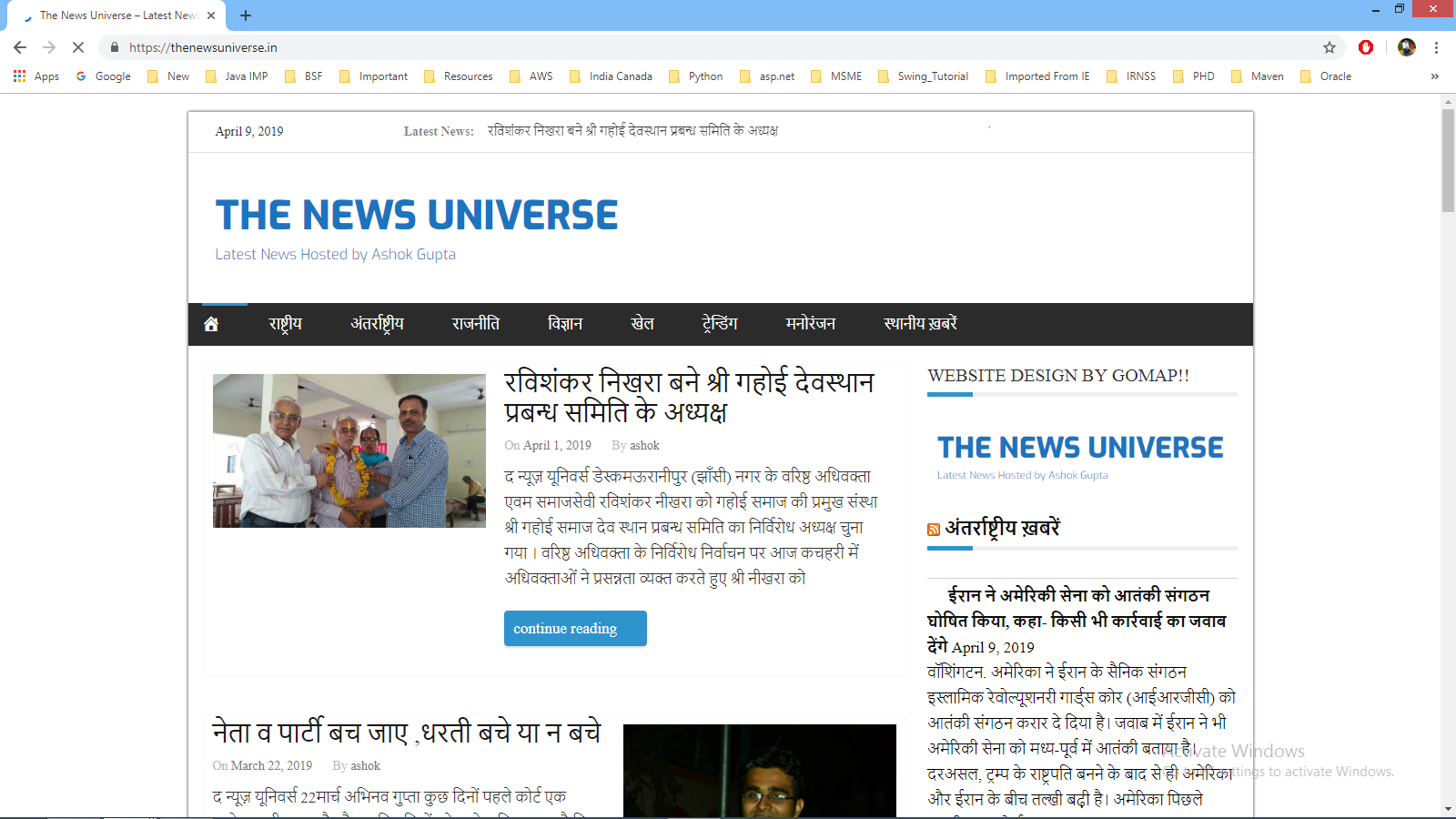This screenshot has width=1456, height=819.
Task: Click the browser forward arrow
Action: [x=49, y=47]
